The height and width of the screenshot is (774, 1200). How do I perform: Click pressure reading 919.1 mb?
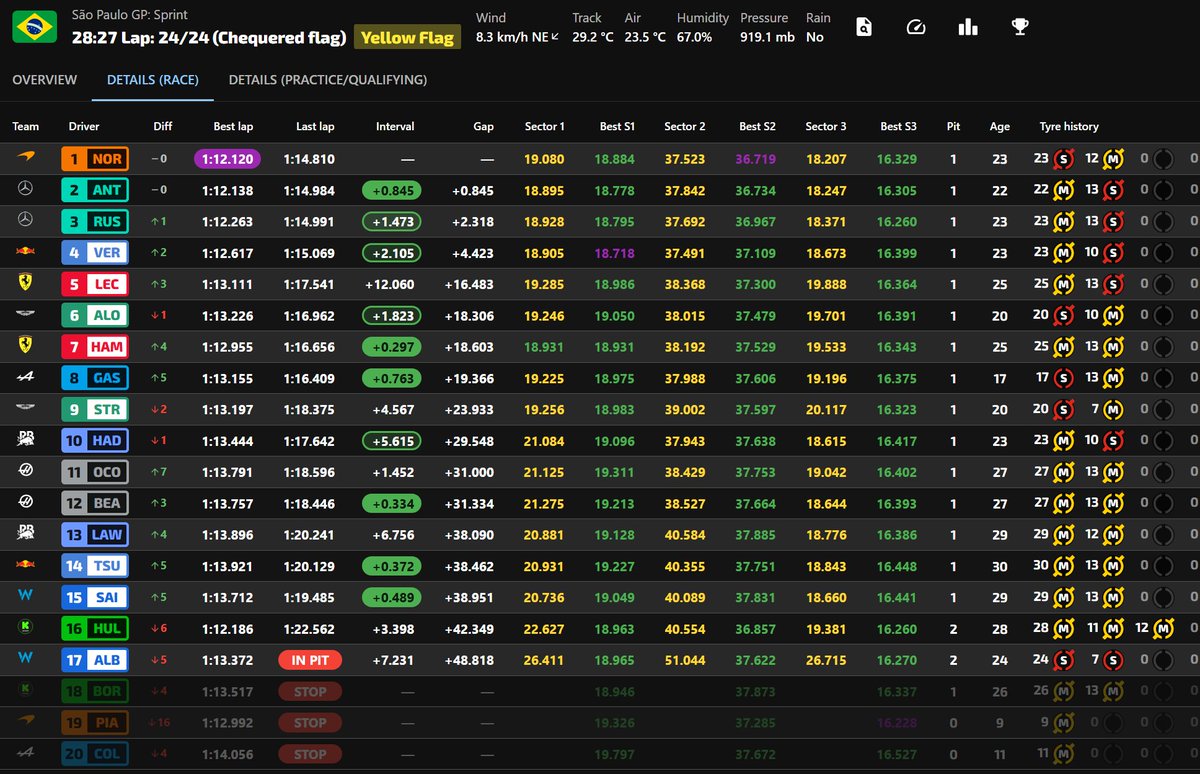point(768,37)
